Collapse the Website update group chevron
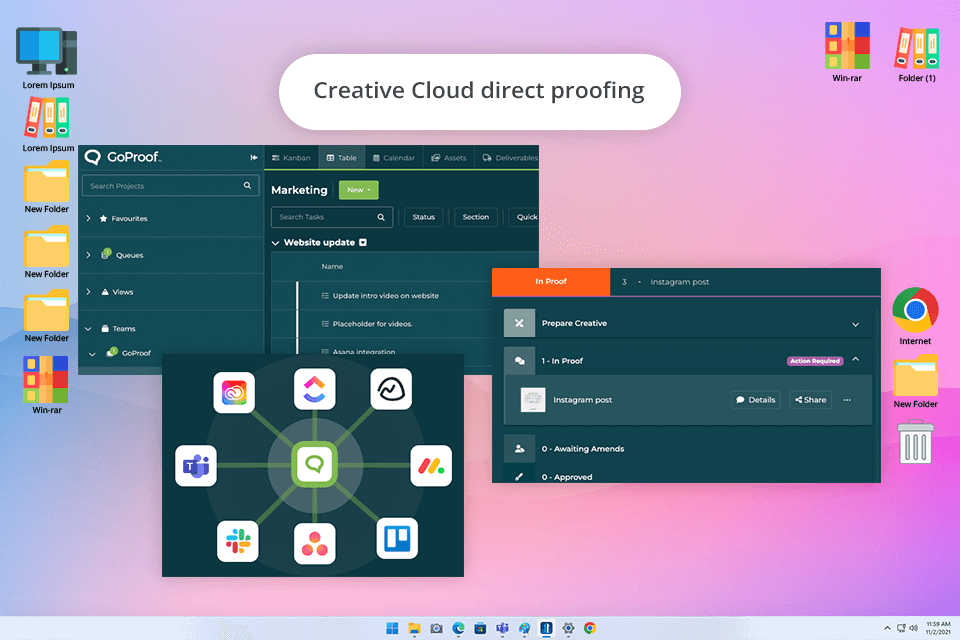This screenshot has width=960, height=640. [x=276, y=243]
